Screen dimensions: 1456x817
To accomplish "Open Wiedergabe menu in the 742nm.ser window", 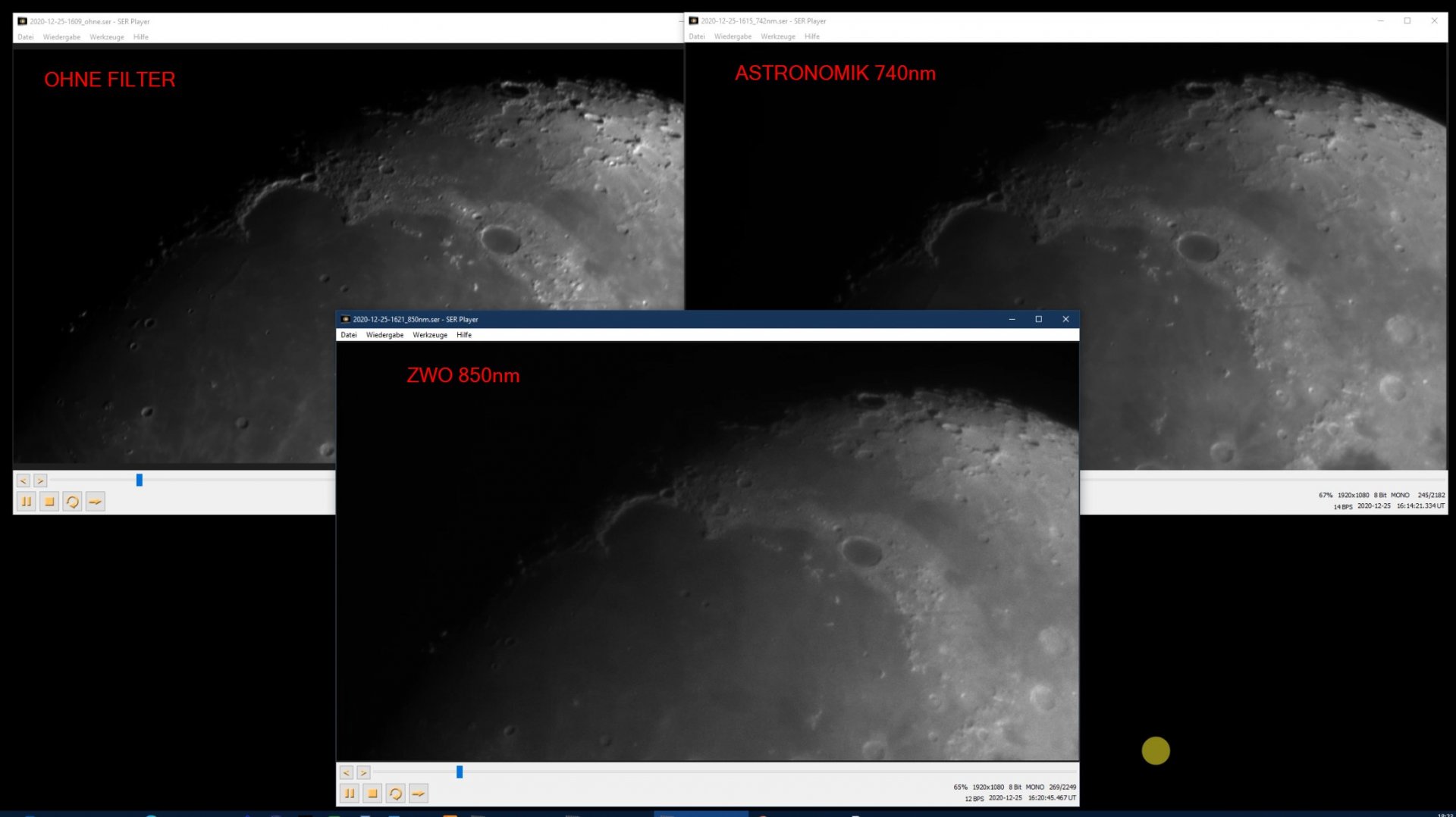I will [x=733, y=36].
